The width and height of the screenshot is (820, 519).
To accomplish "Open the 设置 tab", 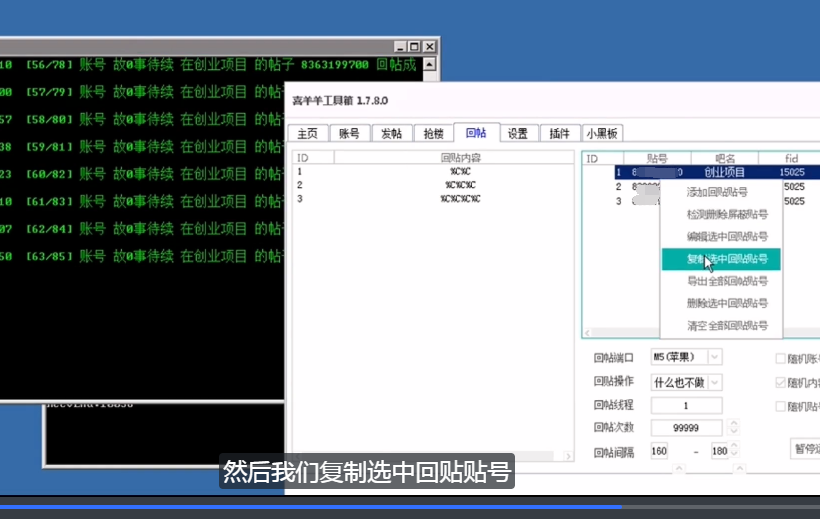I will (518, 133).
